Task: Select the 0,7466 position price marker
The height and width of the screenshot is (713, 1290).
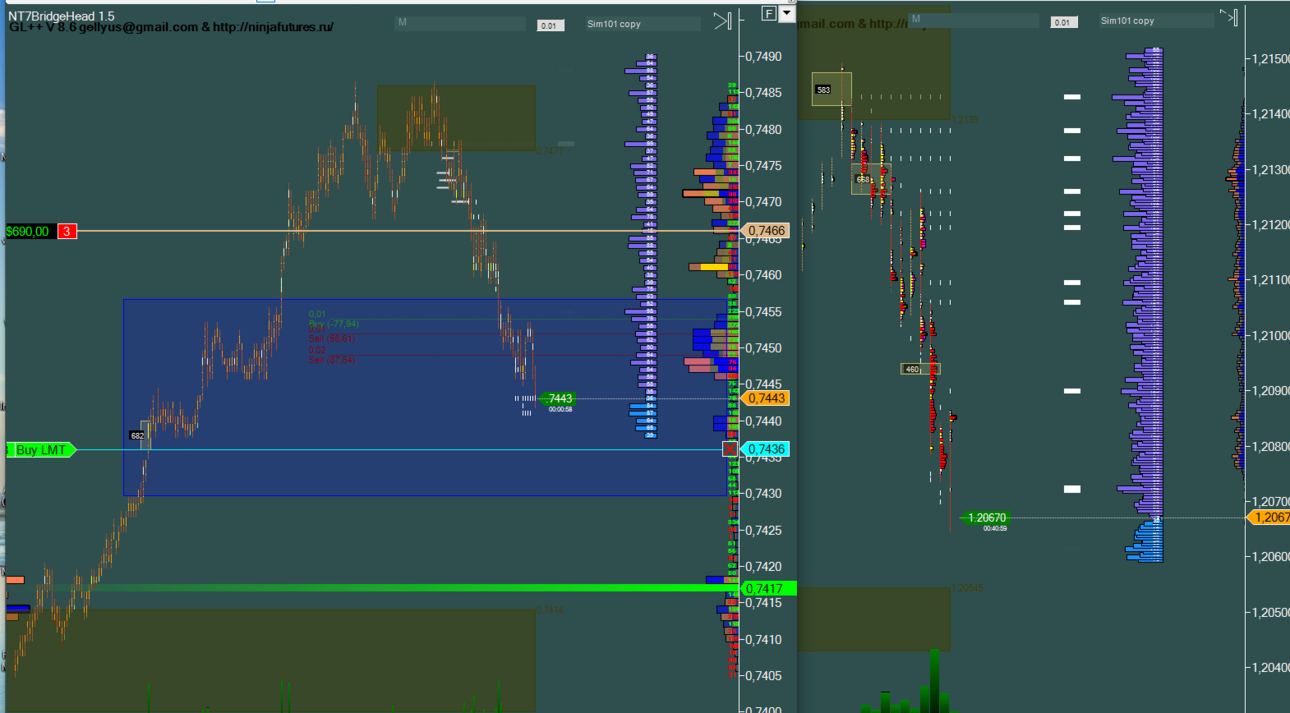Action: click(x=765, y=231)
